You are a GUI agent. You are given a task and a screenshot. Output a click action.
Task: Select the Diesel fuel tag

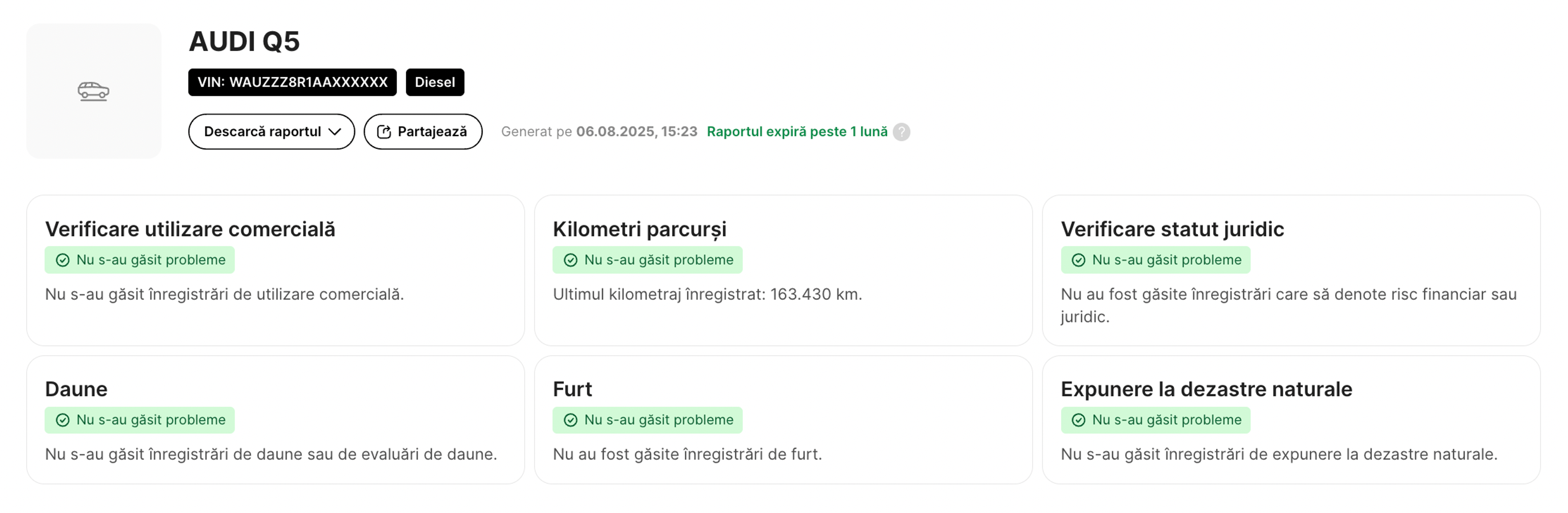pos(434,82)
